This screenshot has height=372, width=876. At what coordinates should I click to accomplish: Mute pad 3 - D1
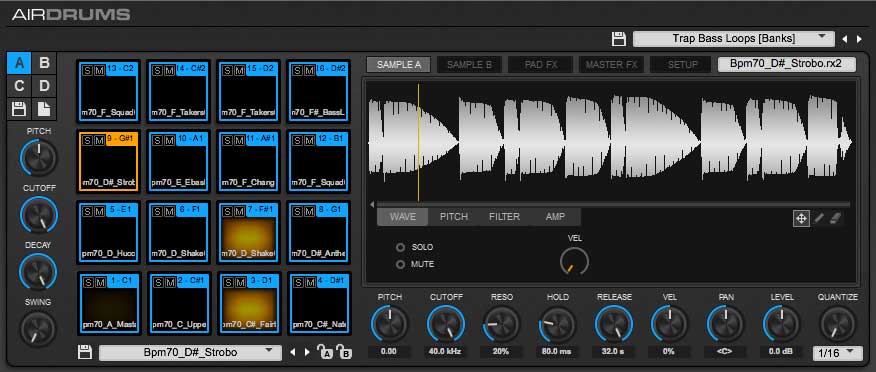click(x=239, y=282)
